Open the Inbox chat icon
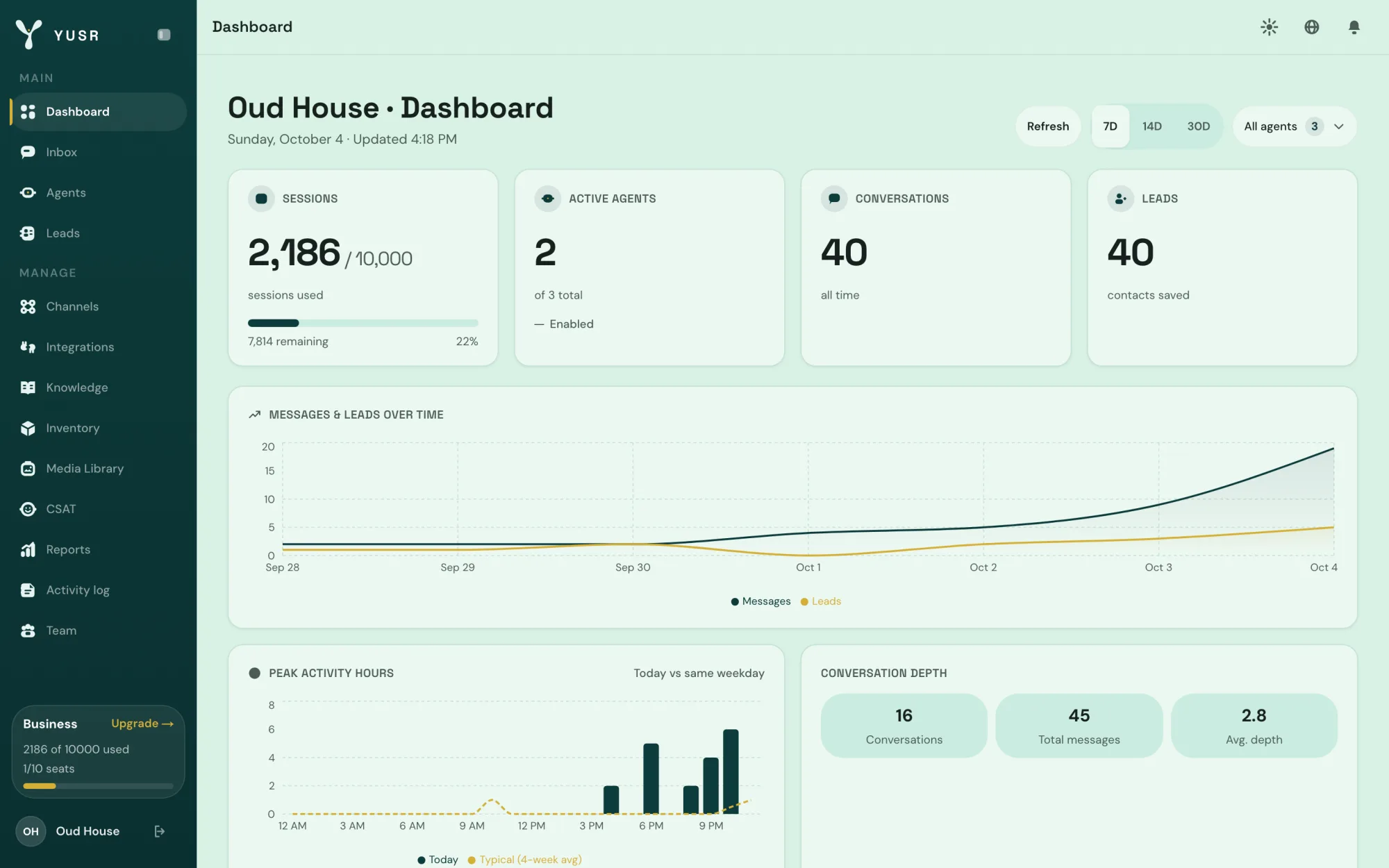Image resolution: width=1389 pixels, height=868 pixels. pos(28,152)
